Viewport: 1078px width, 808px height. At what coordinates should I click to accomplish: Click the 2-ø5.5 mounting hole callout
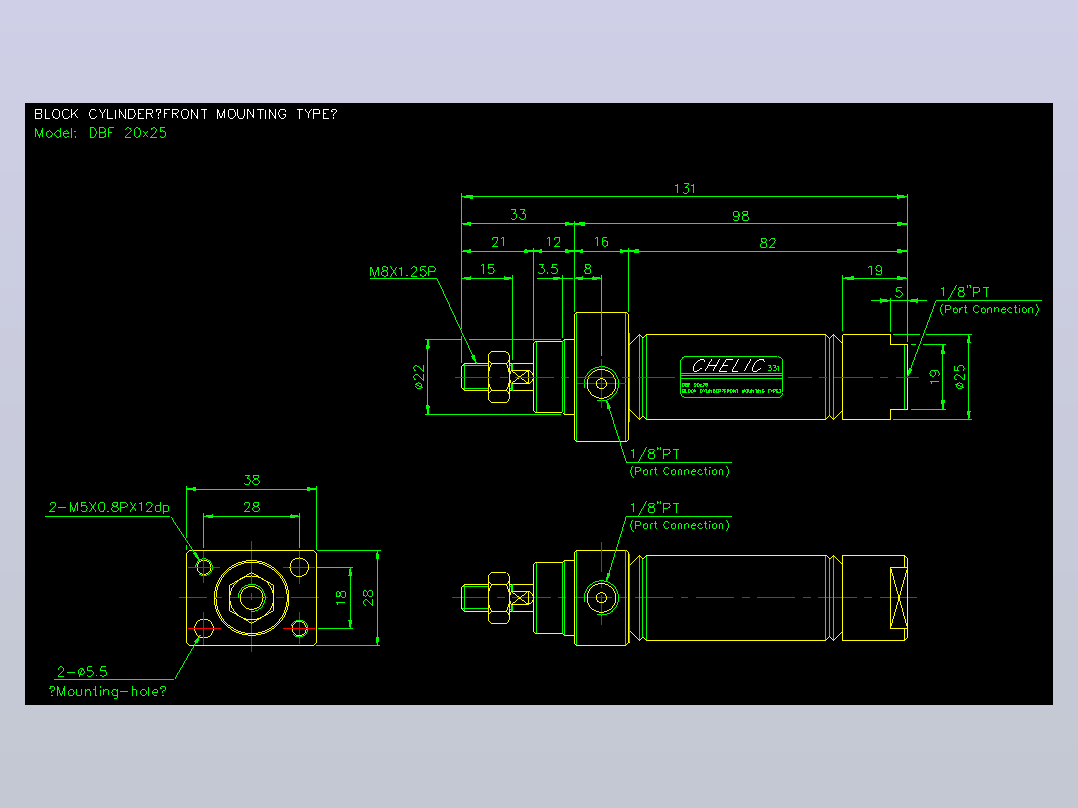point(82,672)
